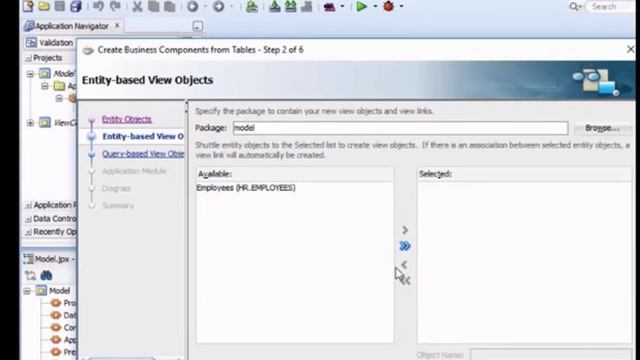Screen dimensions: 640x360
Task: Click the binoculars find icon in structure panel
Action: click(46, 276)
